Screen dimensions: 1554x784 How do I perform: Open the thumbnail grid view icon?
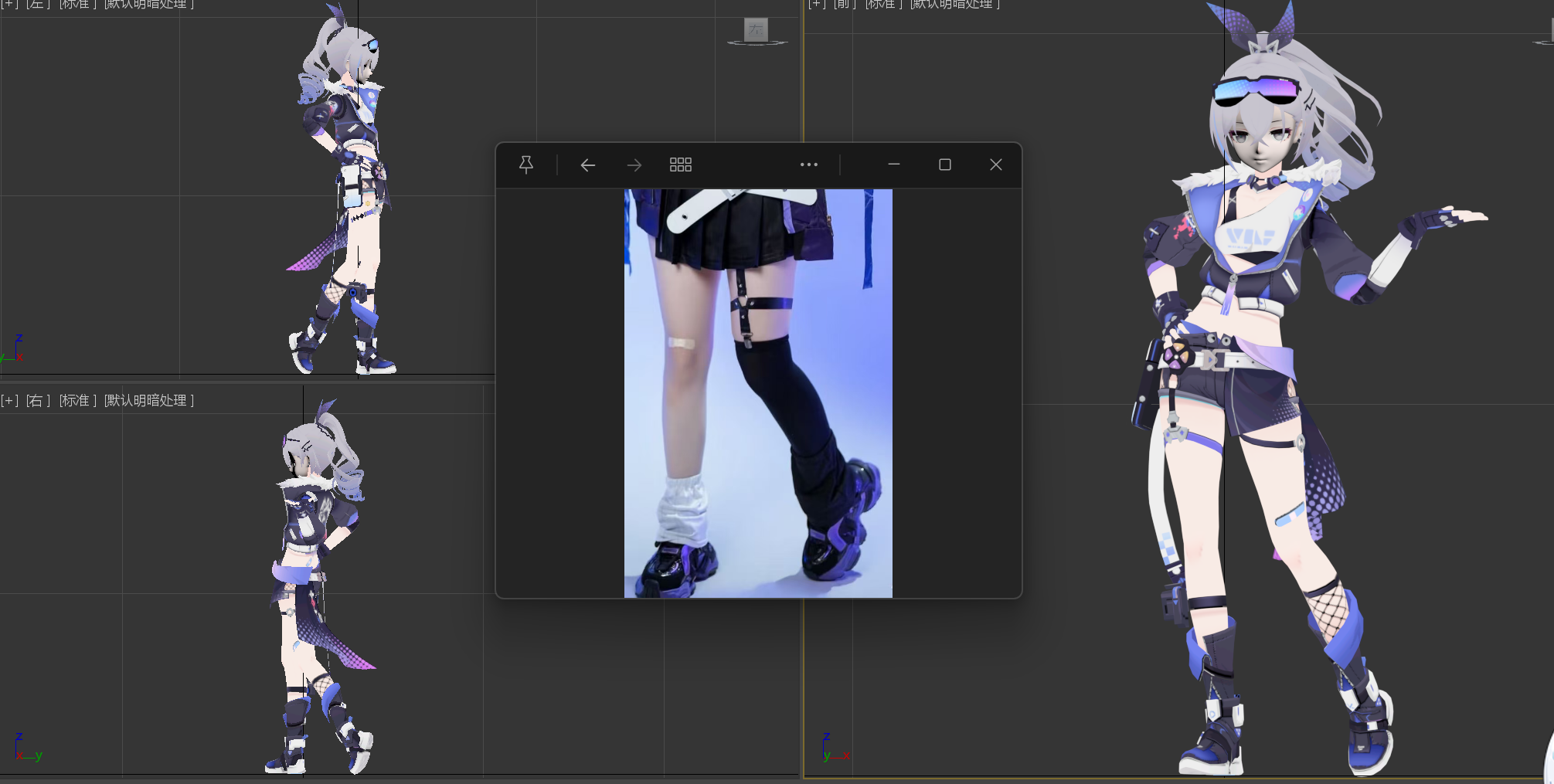pos(681,165)
